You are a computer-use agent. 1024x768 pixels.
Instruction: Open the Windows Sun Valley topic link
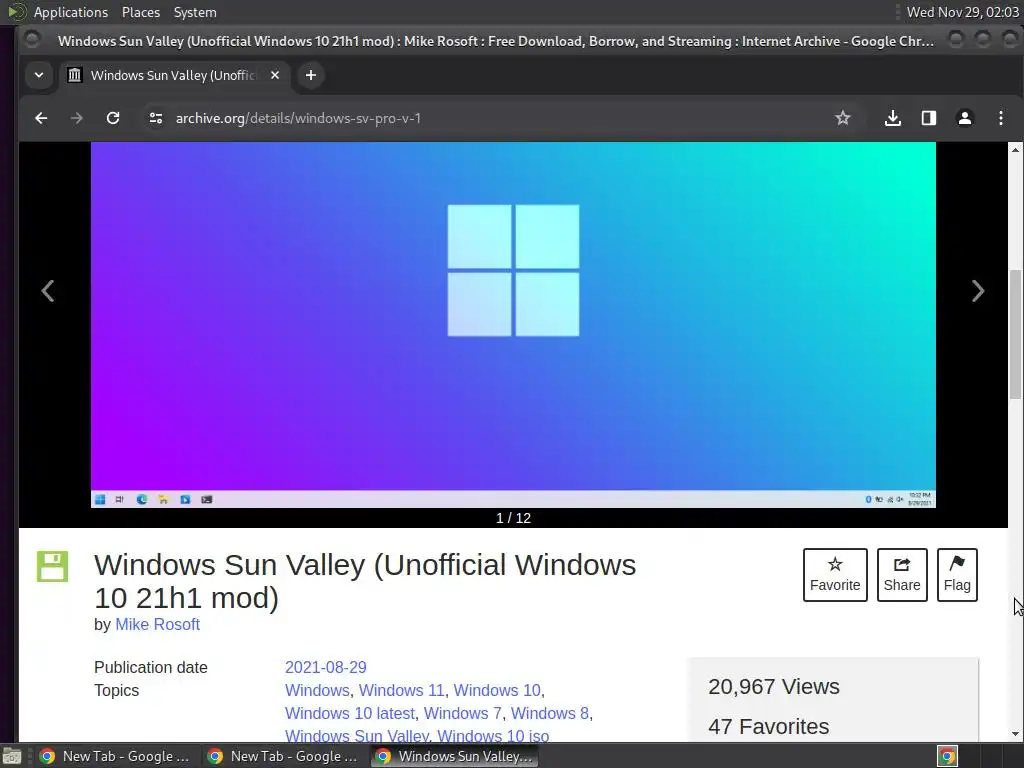click(357, 735)
